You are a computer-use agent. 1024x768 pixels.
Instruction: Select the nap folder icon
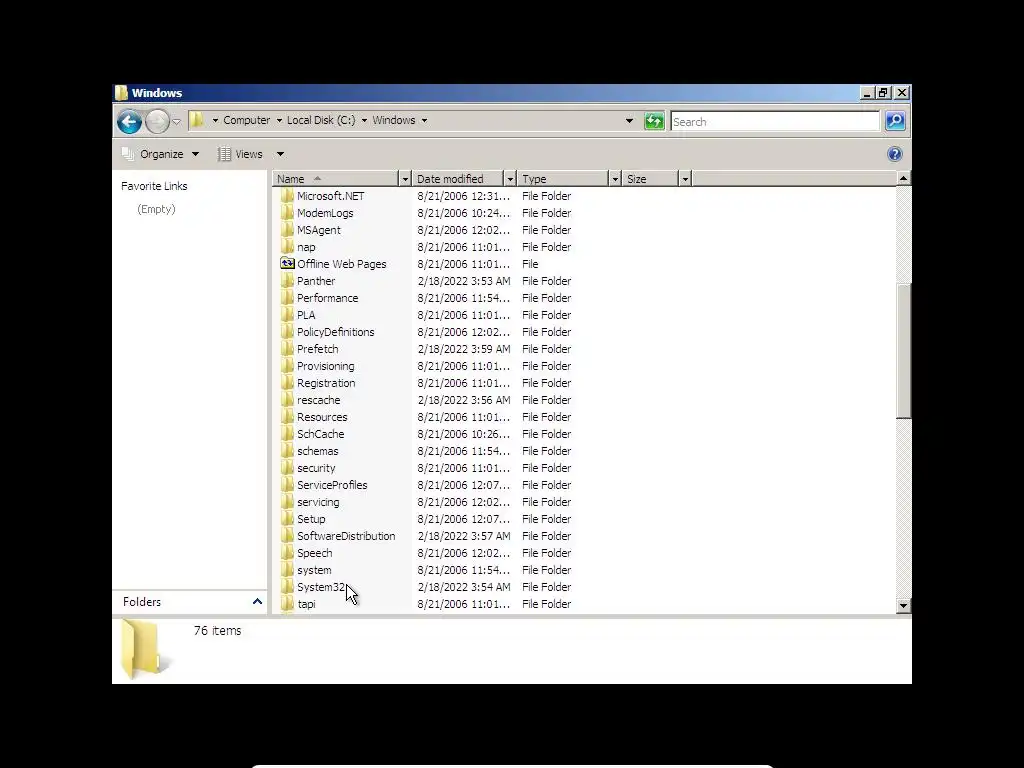(x=287, y=247)
